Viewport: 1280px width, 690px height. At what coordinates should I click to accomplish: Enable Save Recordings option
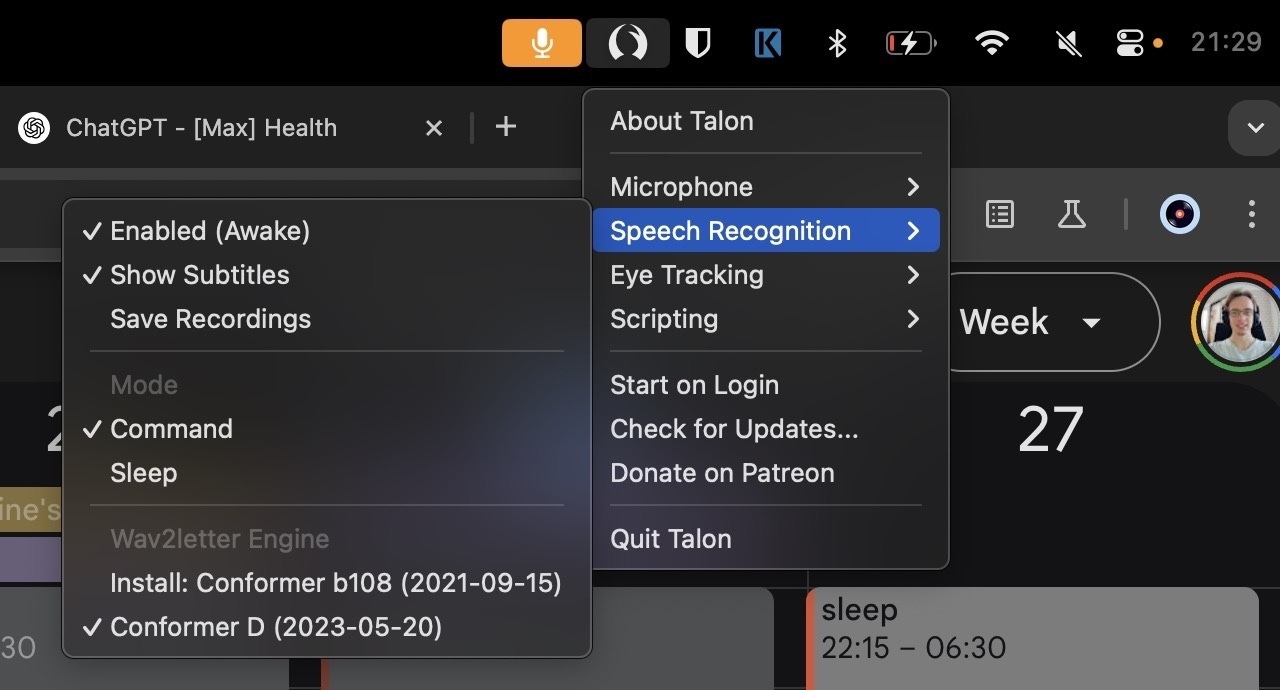[327, 319]
